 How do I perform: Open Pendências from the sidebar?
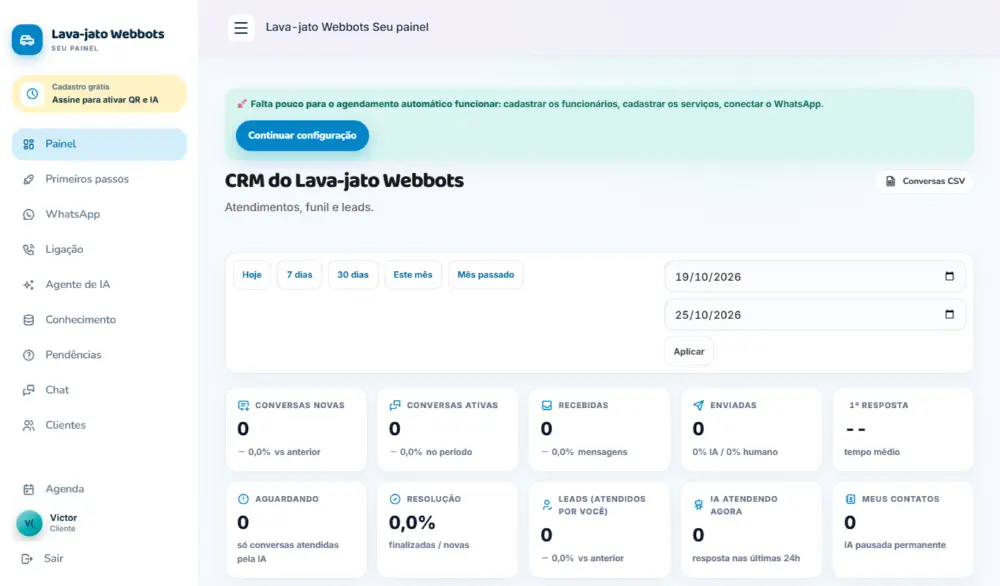pyautogui.click(x=99, y=355)
